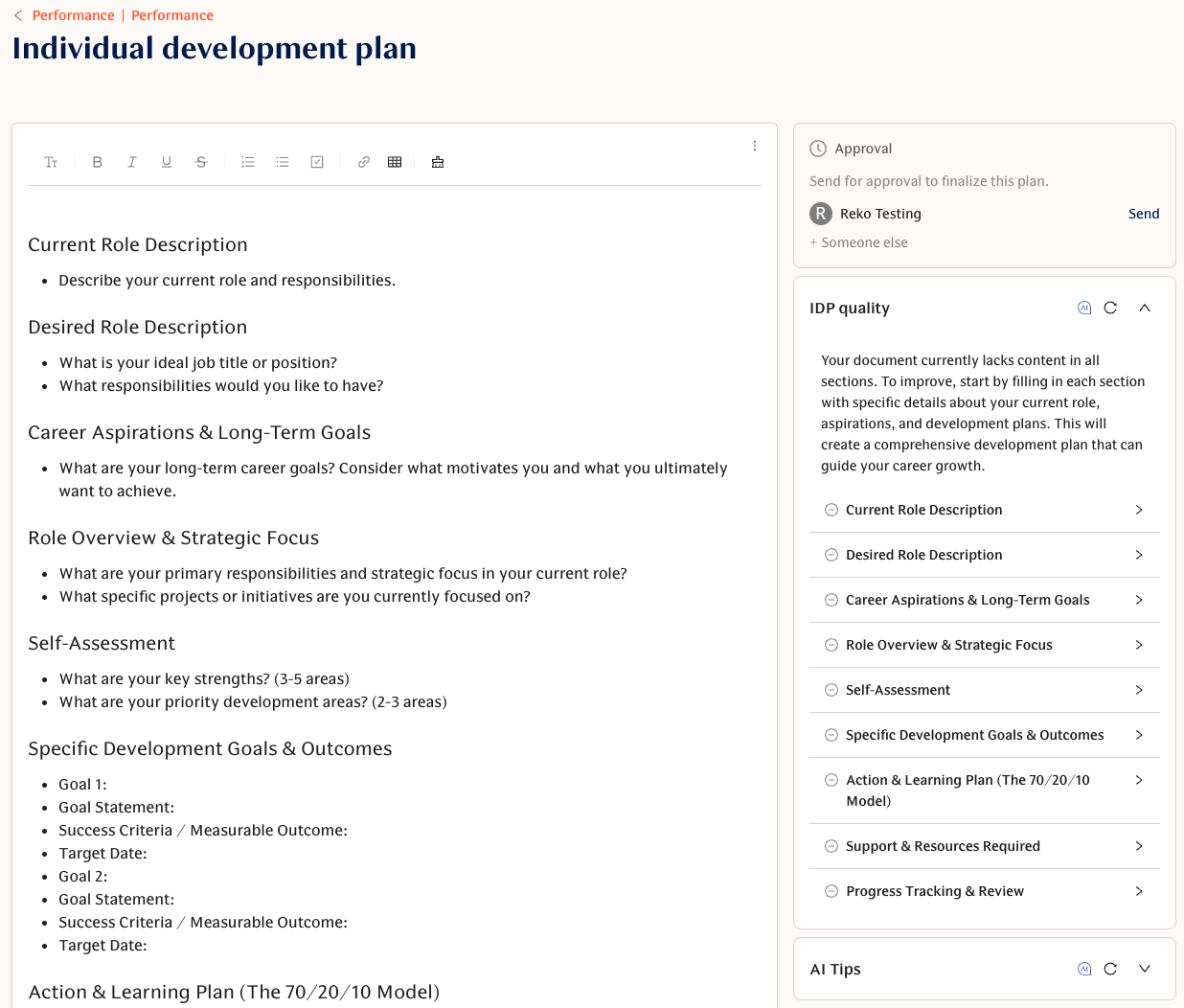Insert a checklist item
Screen dimensions: 1184x1008
point(316,161)
